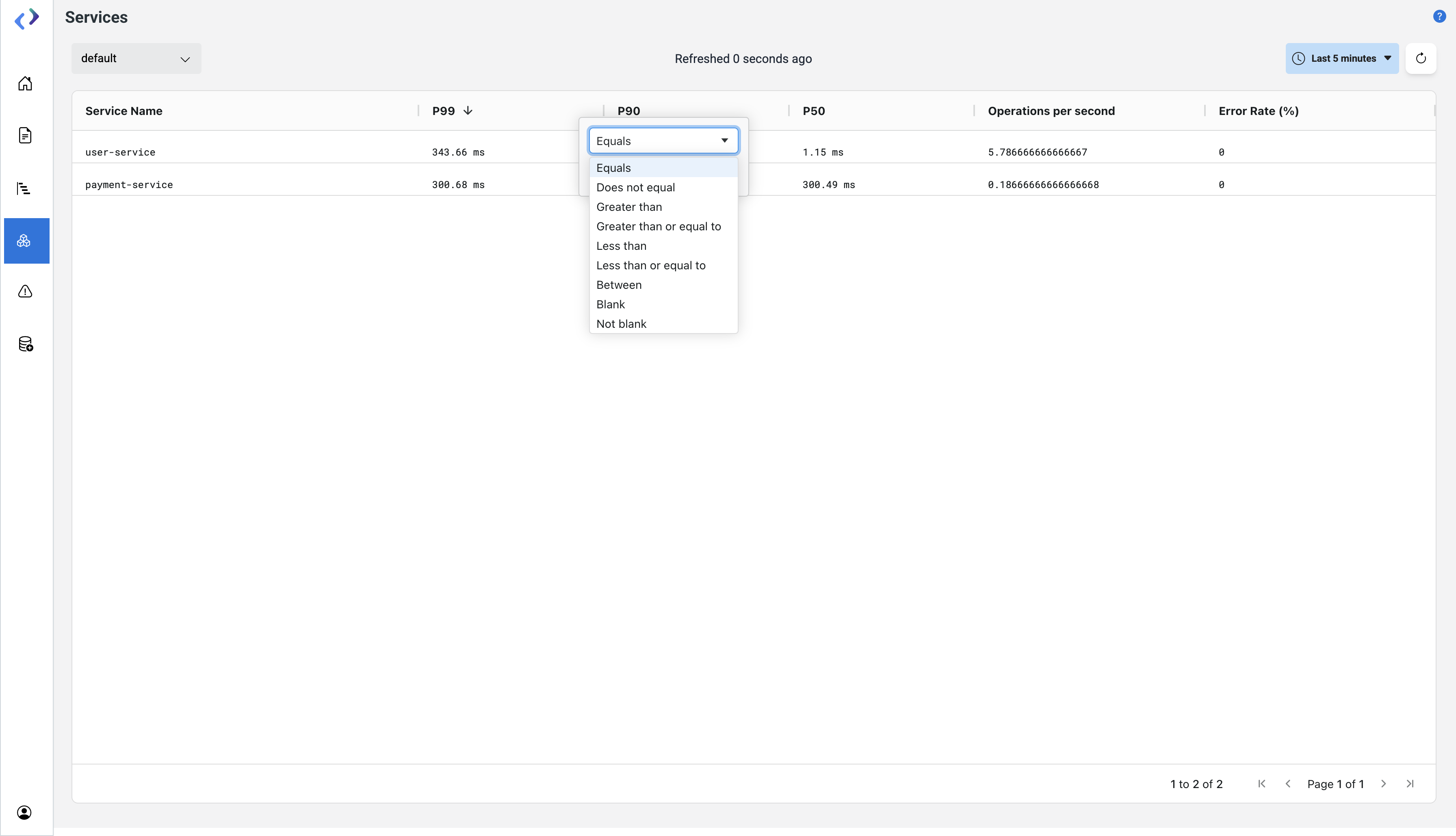1456x836 pixels.
Task: Select the Between filter option
Action: [x=618, y=285]
